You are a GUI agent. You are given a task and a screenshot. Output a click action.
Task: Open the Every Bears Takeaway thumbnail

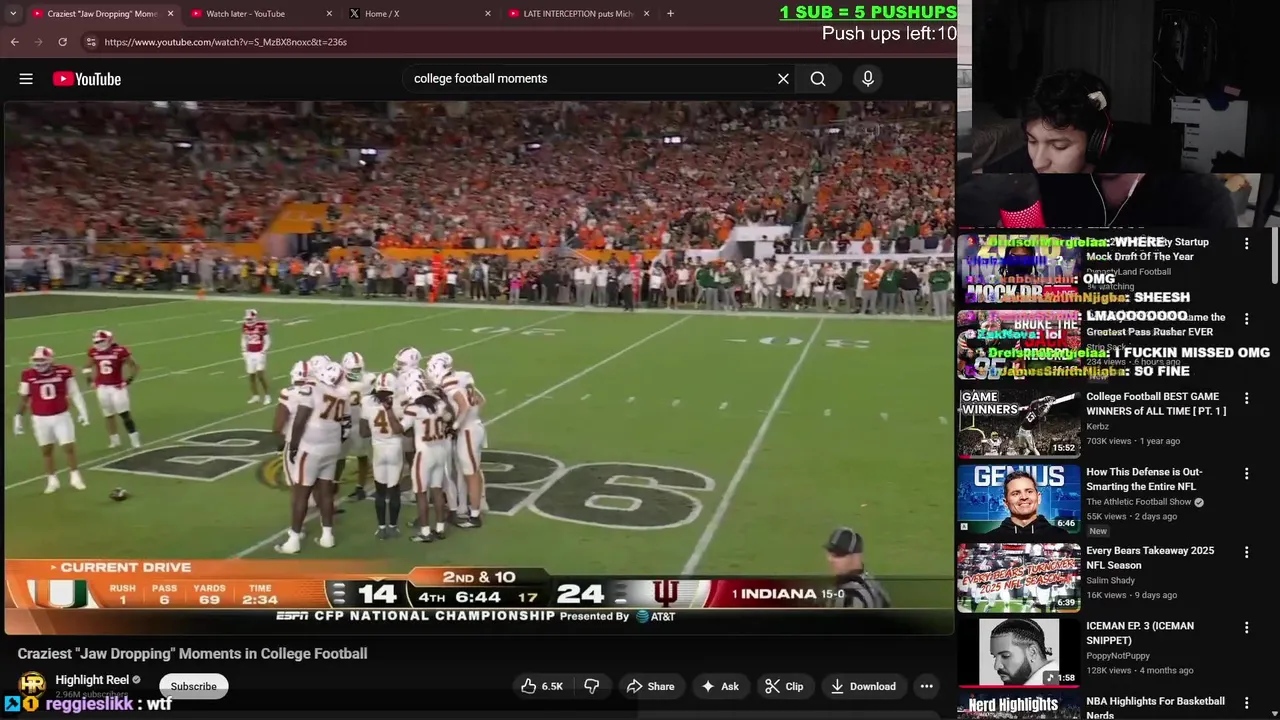tap(1018, 577)
